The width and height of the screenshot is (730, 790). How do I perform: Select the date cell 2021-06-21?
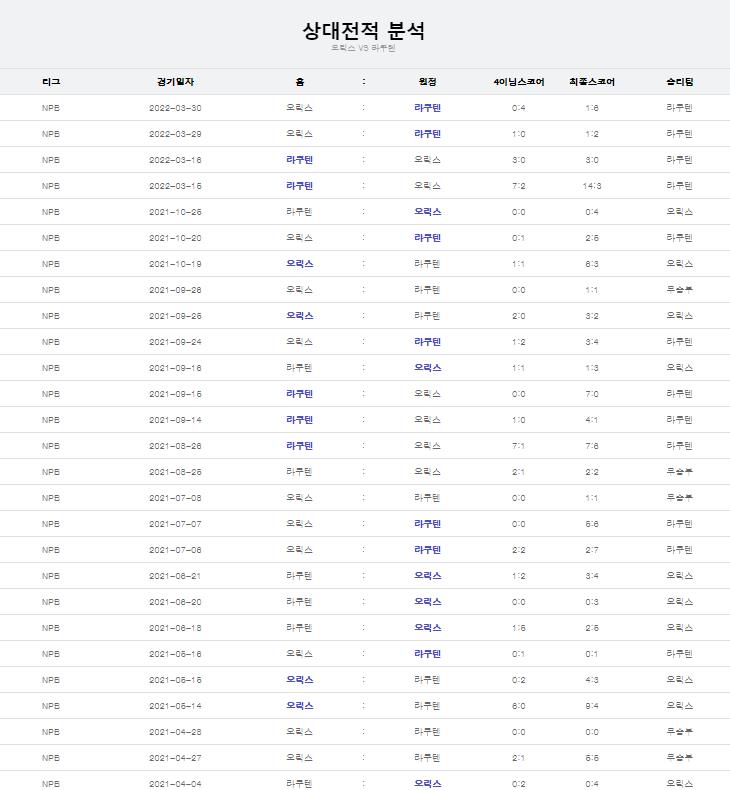[175, 576]
